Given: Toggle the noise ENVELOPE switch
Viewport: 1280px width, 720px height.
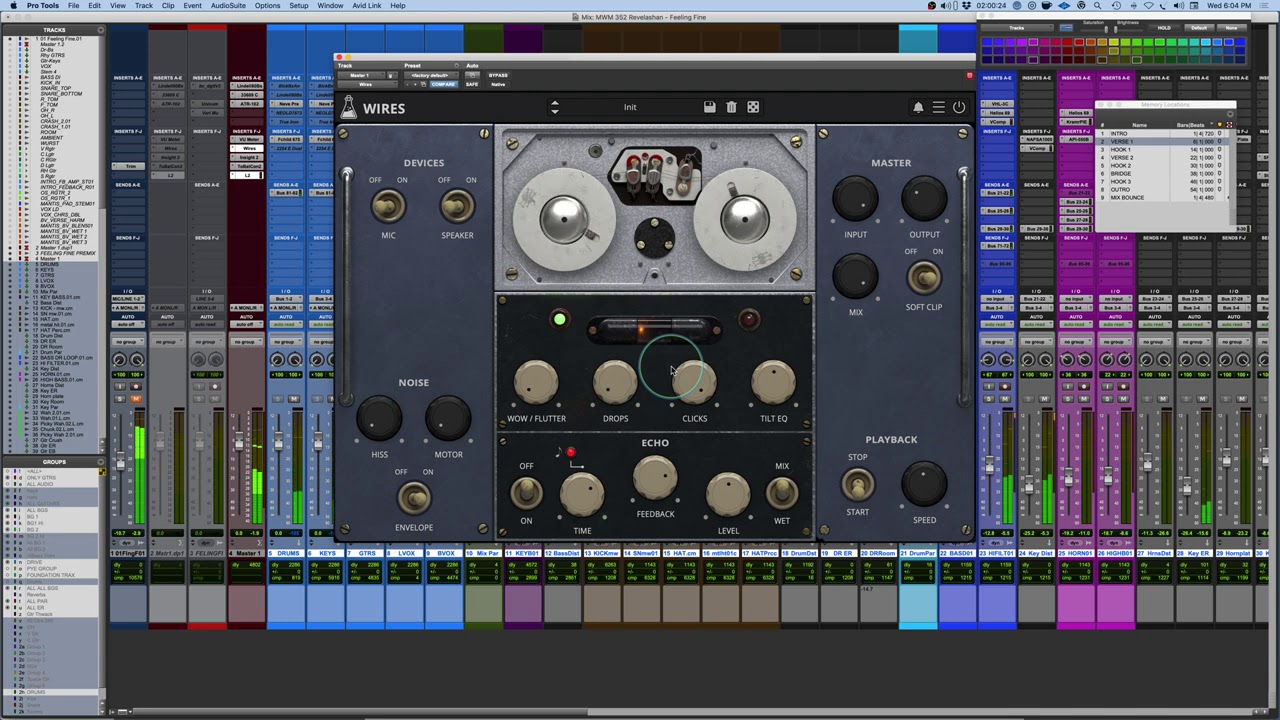Looking at the screenshot, I should click(x=414, y=497).
